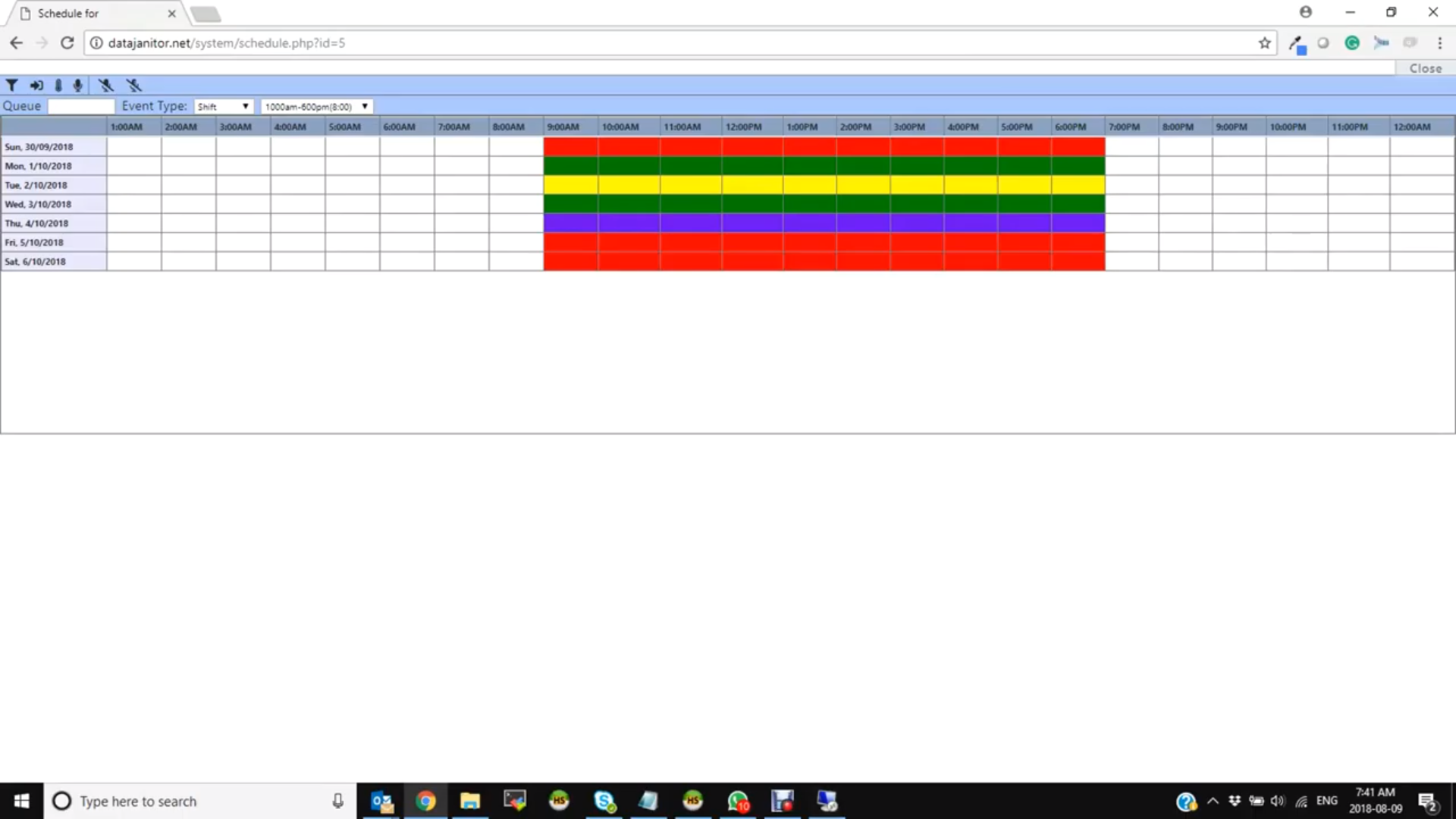Open a new browser tab
Viewport: 1456px width, 819px height.
coord(205,14)
